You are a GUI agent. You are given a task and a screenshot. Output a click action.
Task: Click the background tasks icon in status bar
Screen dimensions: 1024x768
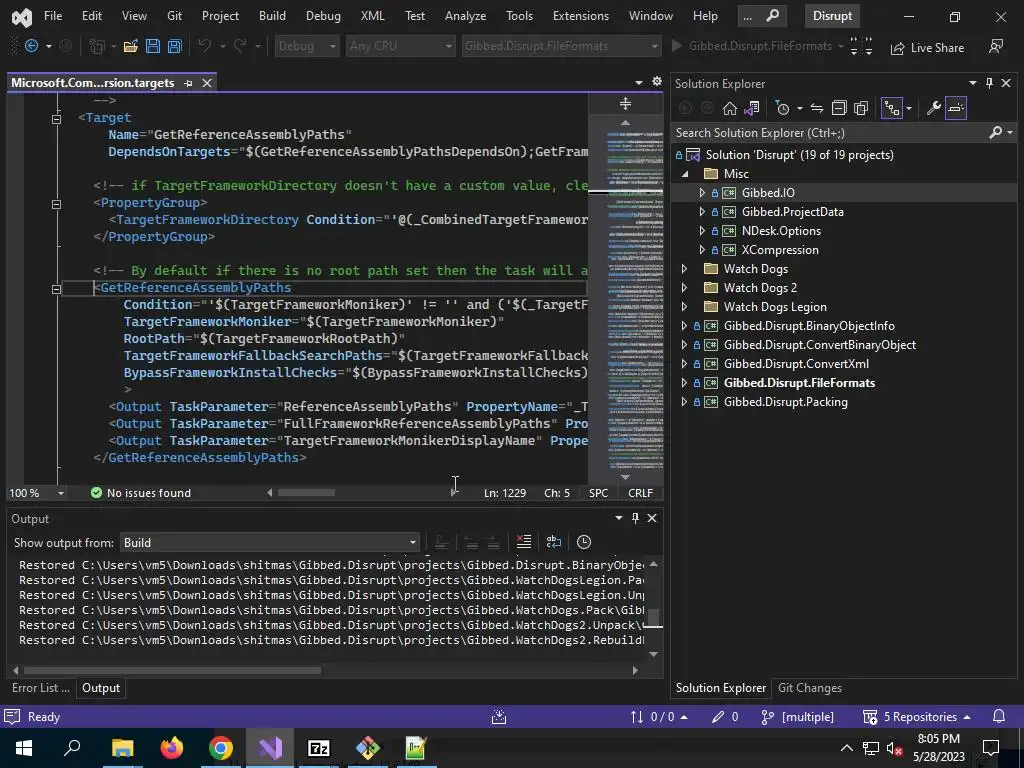pos(499,717)
